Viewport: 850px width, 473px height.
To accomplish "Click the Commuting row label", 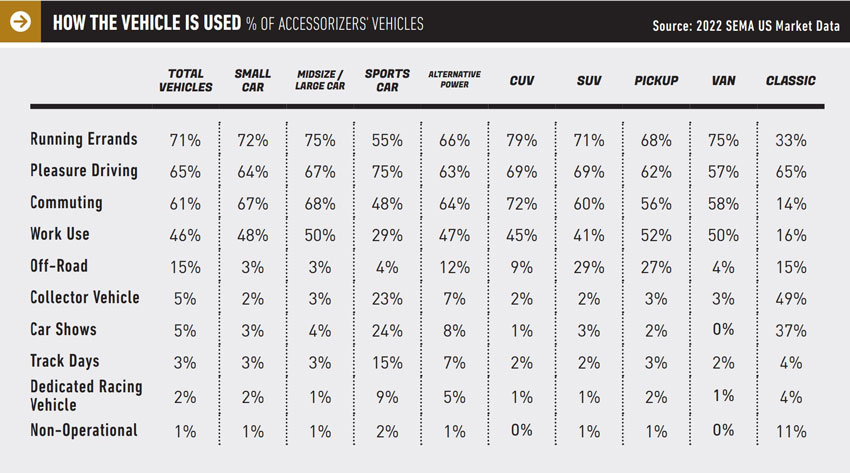I will coord(66,202).
